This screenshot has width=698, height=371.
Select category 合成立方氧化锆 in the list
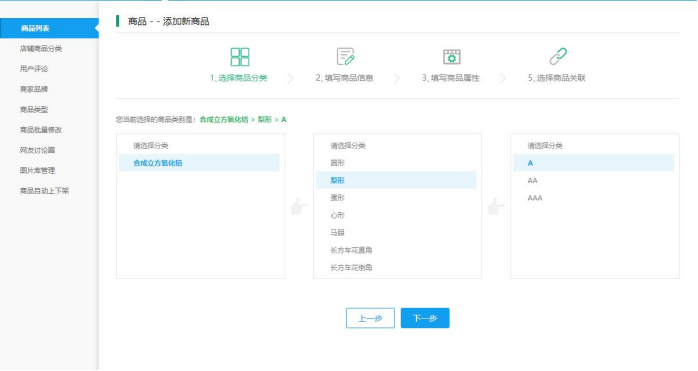click(x=199, y=163)
